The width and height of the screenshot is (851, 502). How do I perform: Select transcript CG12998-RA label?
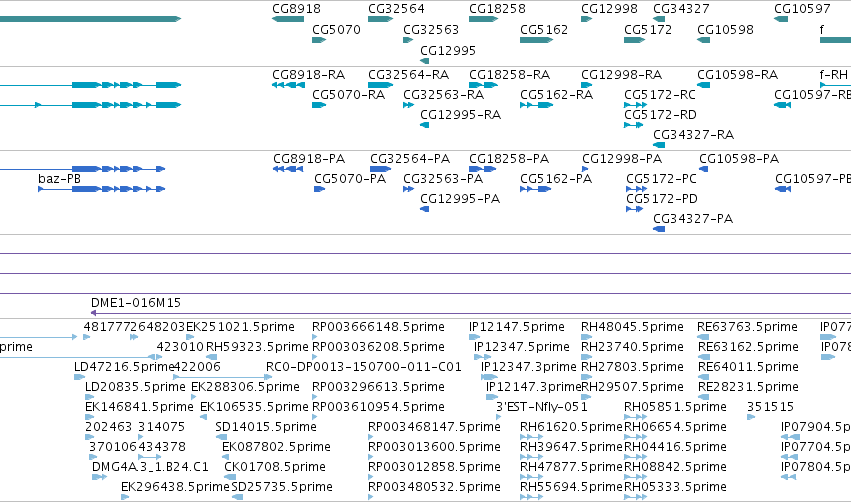tap(621, 74)
